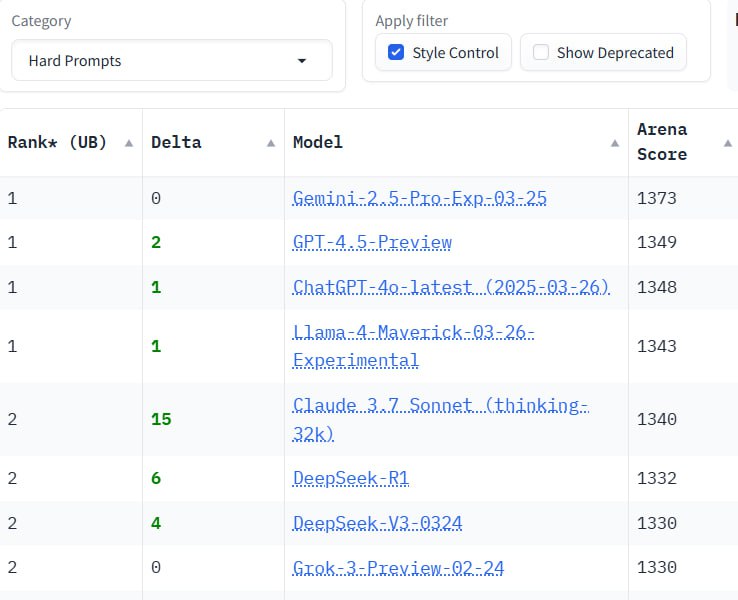
Task: Toggle the Style Control checkbox
Action: [396, 52]
